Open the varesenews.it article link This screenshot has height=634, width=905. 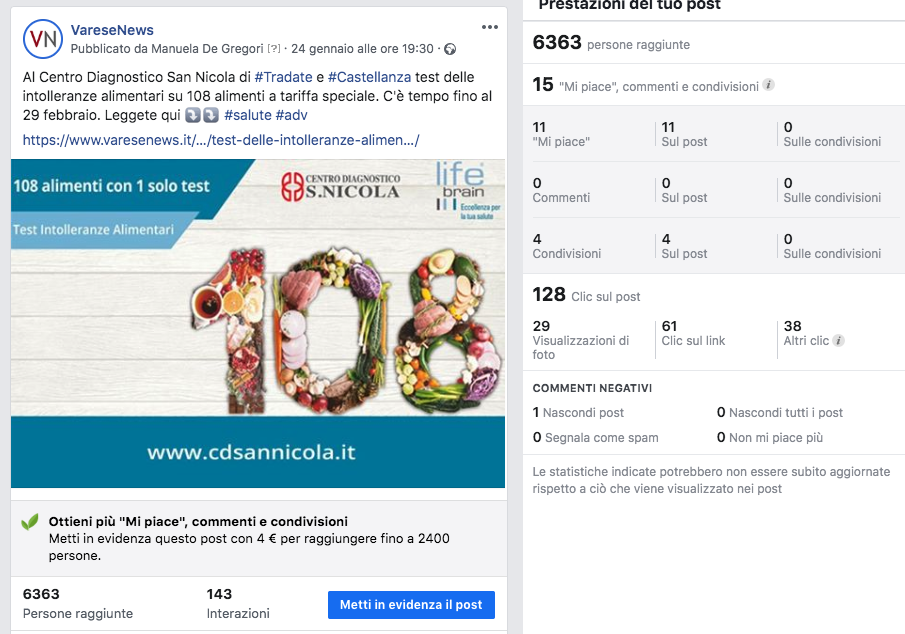coord(221,140)
